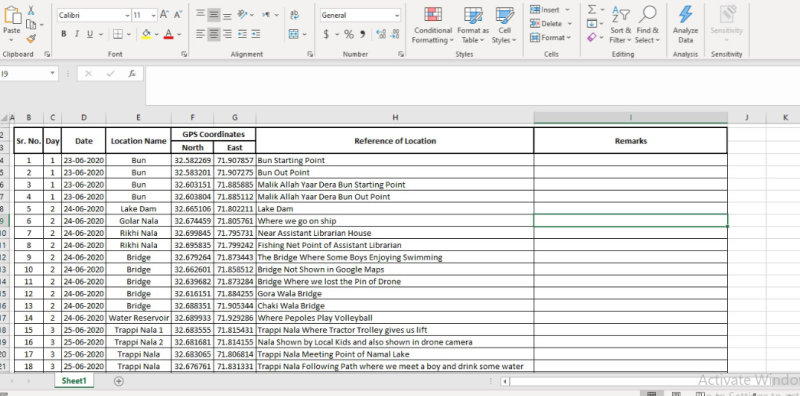Click the Clear eraser icon
Image resolution: width=800 pixels, height=396 pixels.
tap(592, 37)
